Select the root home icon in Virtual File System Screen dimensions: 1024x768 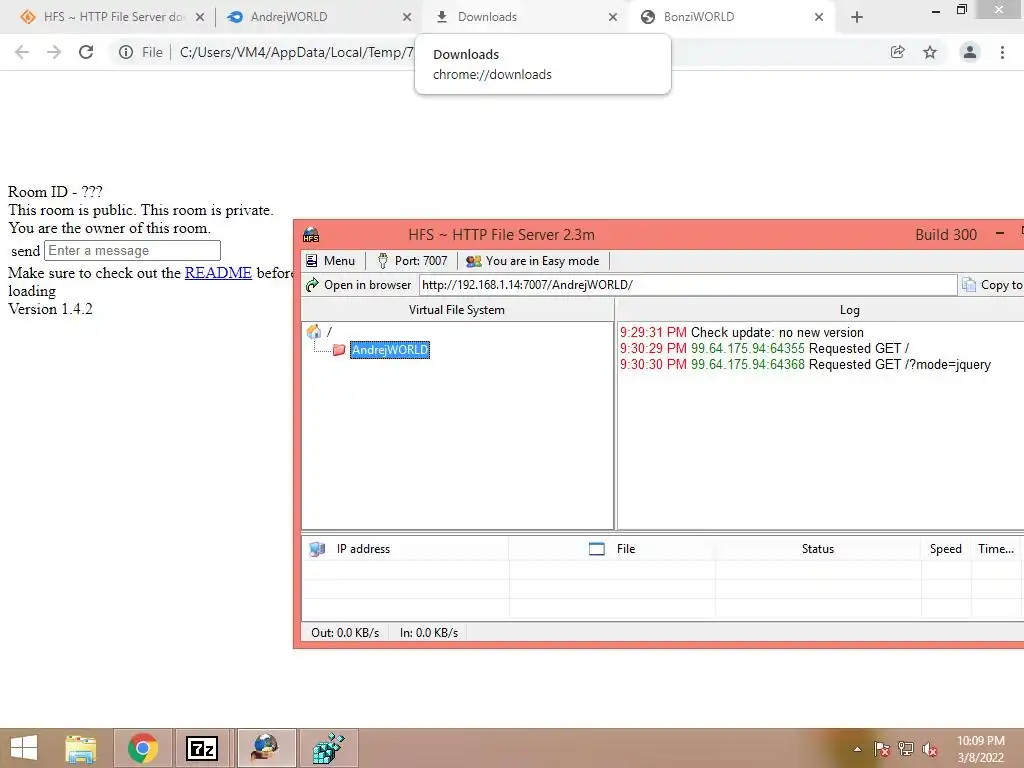(x=314, y=332)
